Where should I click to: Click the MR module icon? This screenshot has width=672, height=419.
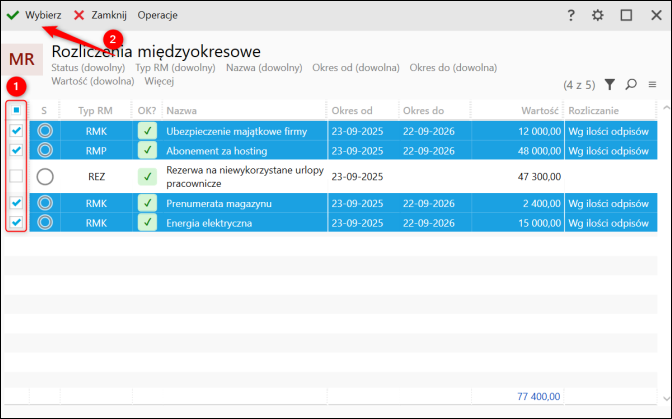click(21, 59)
